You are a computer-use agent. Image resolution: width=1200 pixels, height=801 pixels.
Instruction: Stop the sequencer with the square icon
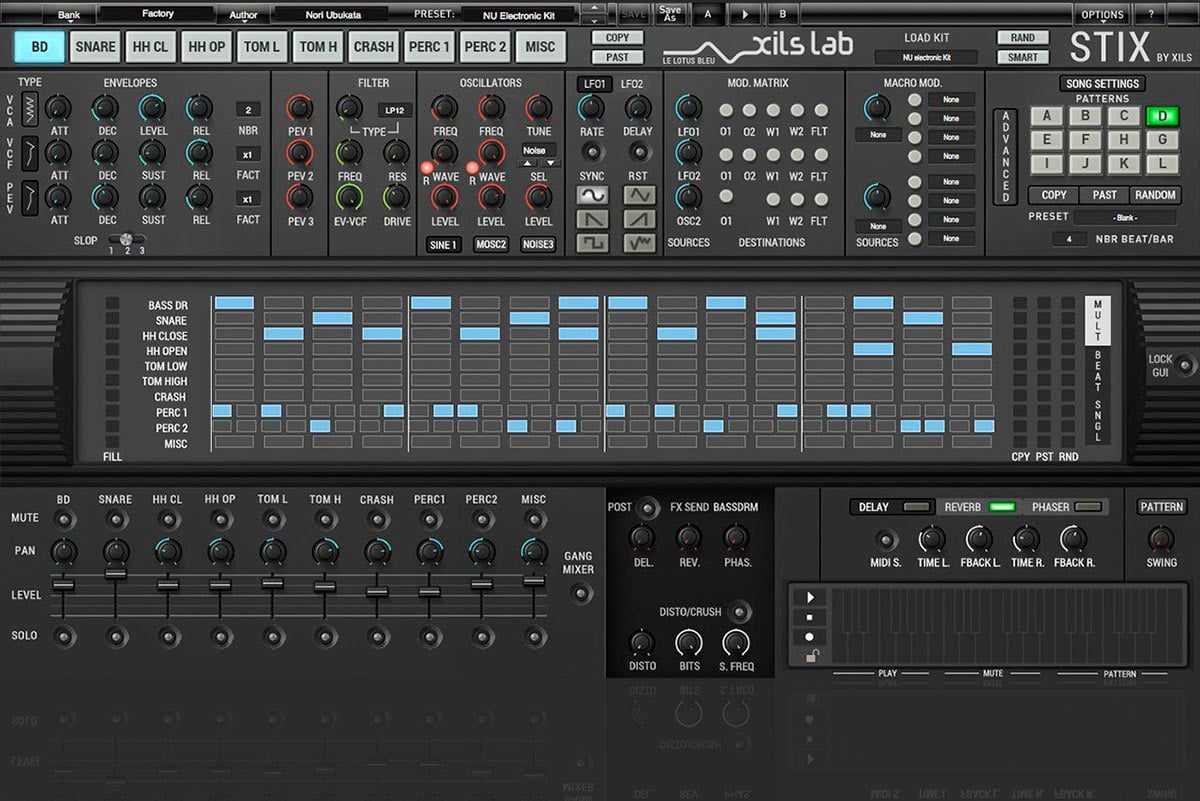pos(809,617)
